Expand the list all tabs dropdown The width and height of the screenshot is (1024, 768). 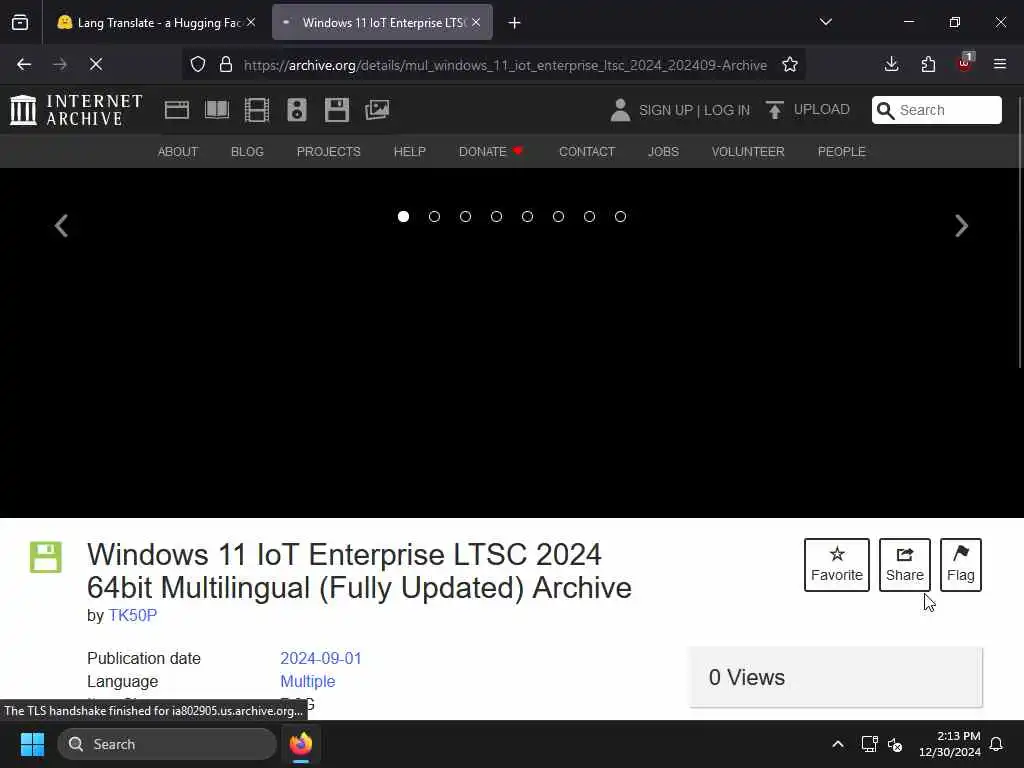(x=825, y=22)
